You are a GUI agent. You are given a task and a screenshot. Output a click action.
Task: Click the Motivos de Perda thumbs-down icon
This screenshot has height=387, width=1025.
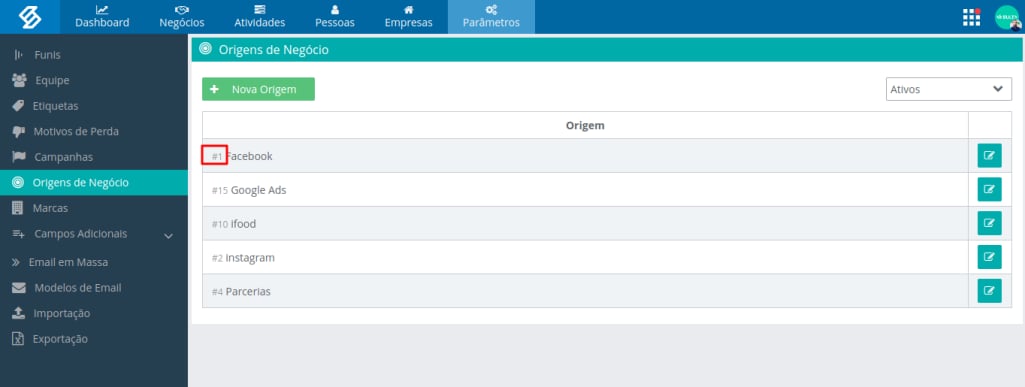tap(19, 131)
